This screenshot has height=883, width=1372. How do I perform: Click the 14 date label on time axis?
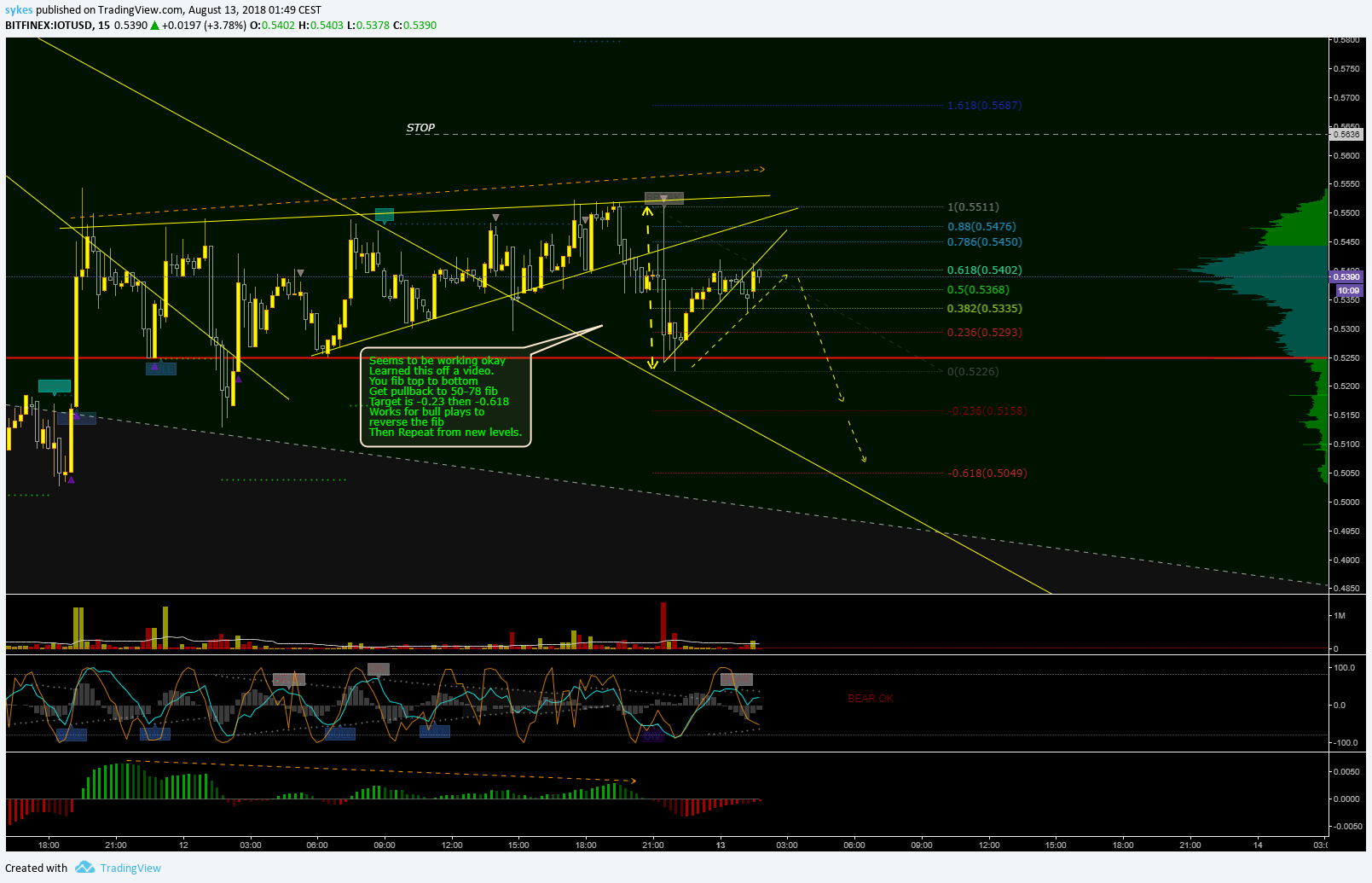tap(1258, 845)
